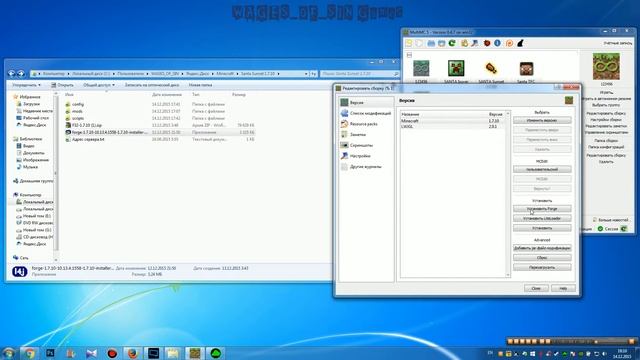Collapse the instance group toggle in MultiMC
Screen dimensions: 640x360
pos(409,55)
